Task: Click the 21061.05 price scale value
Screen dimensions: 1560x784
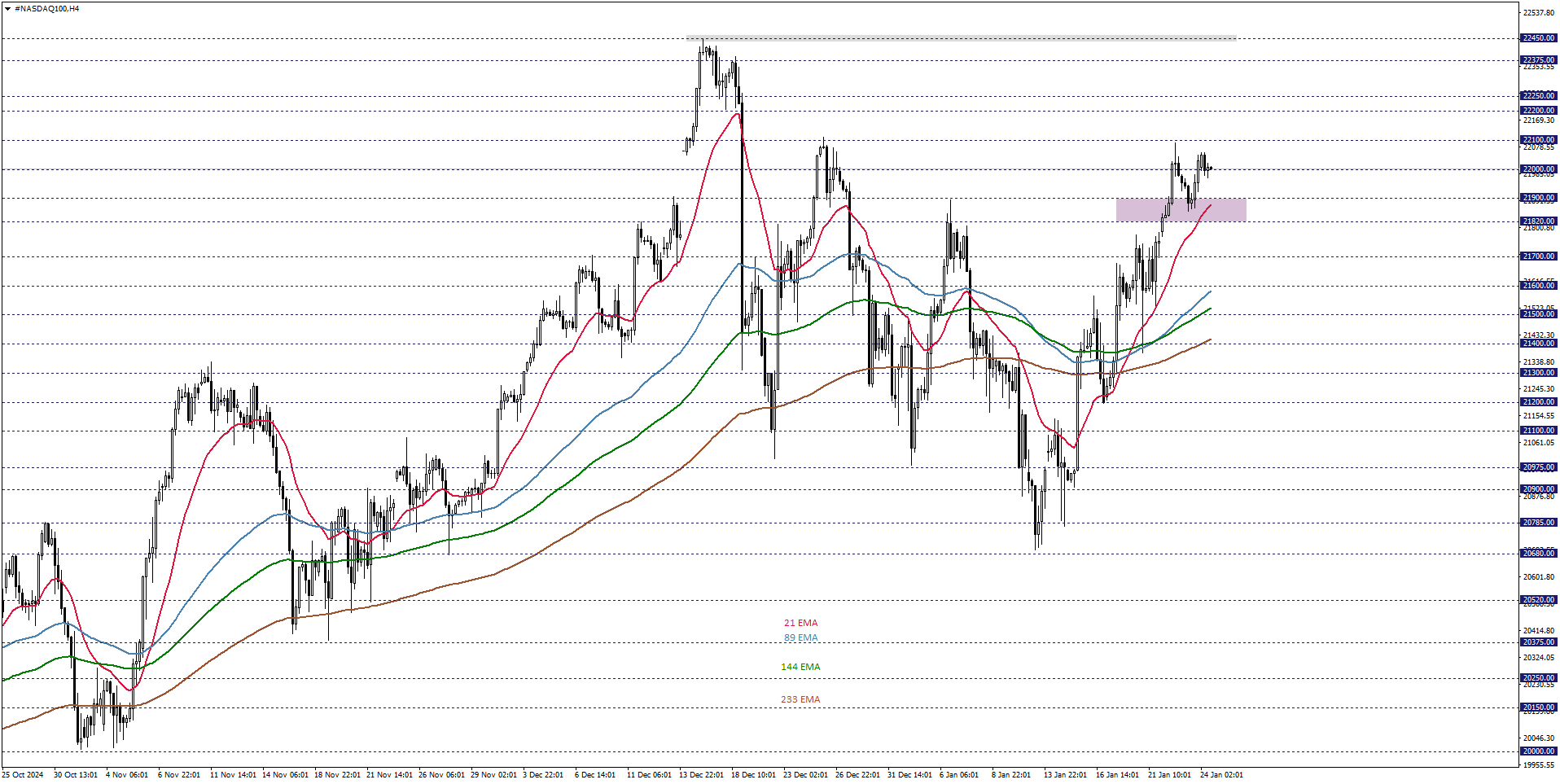Action: point(1538,443)
